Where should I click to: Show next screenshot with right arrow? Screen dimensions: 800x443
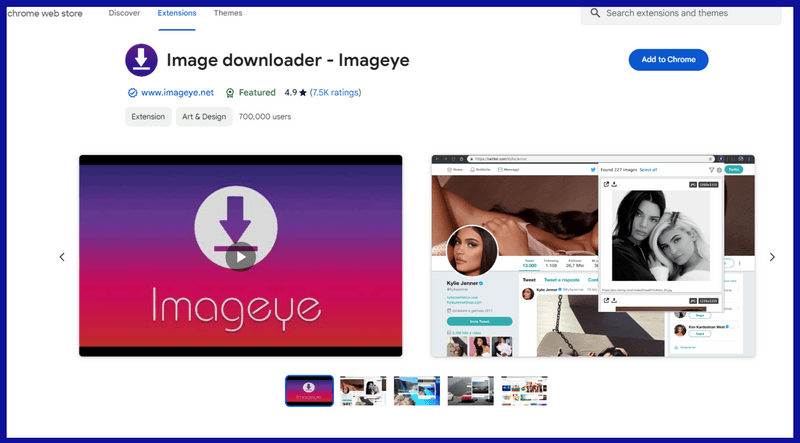(772, 257)
